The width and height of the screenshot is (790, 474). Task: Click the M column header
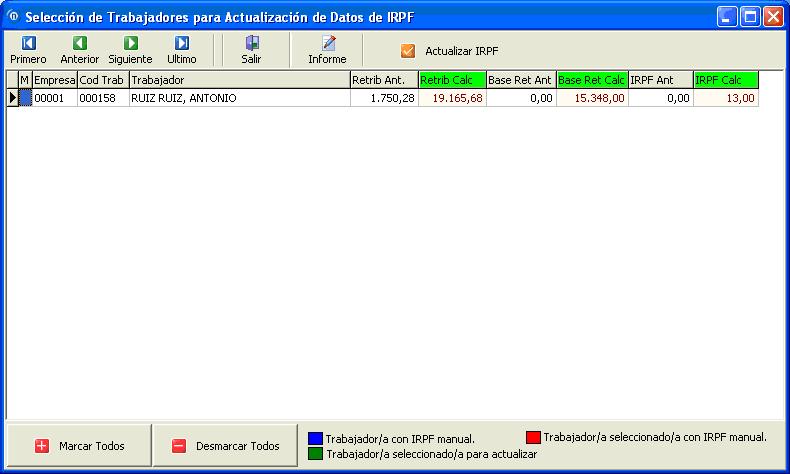coord(25,80)
